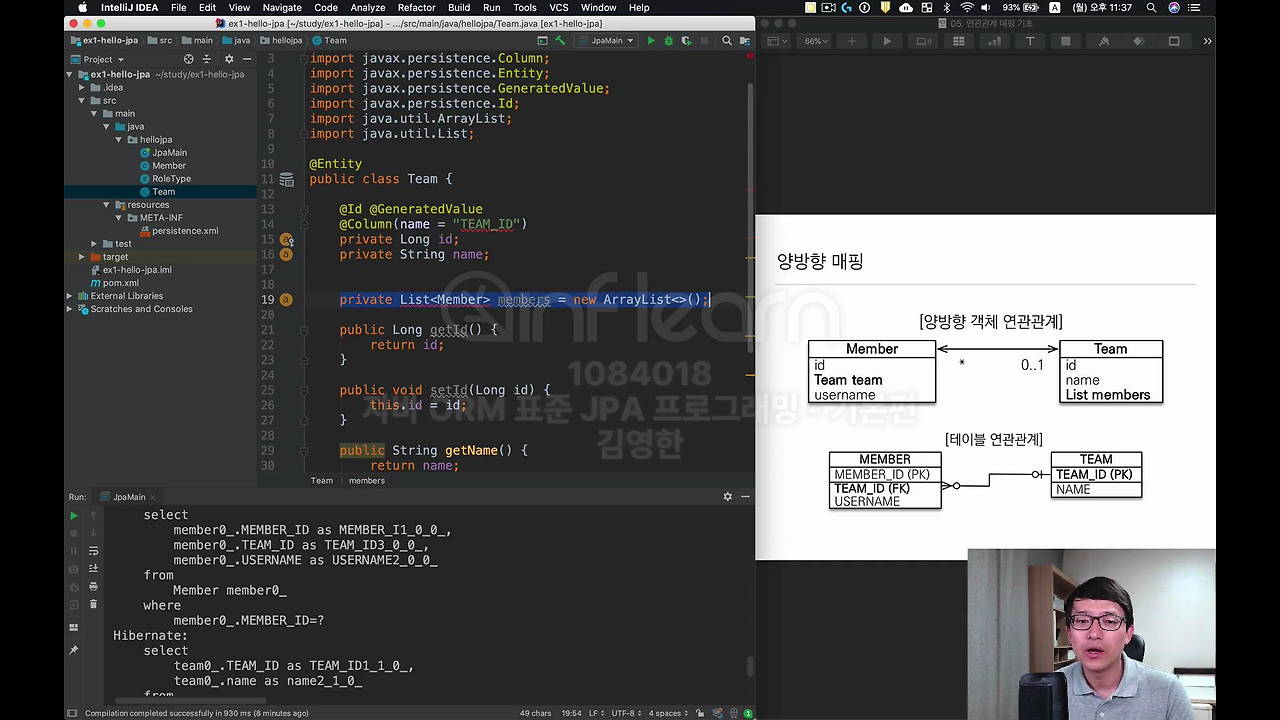This screenshot has width=1280, height=720.
Task: Open pom.xml in project tree
Action: click(120, 283)
